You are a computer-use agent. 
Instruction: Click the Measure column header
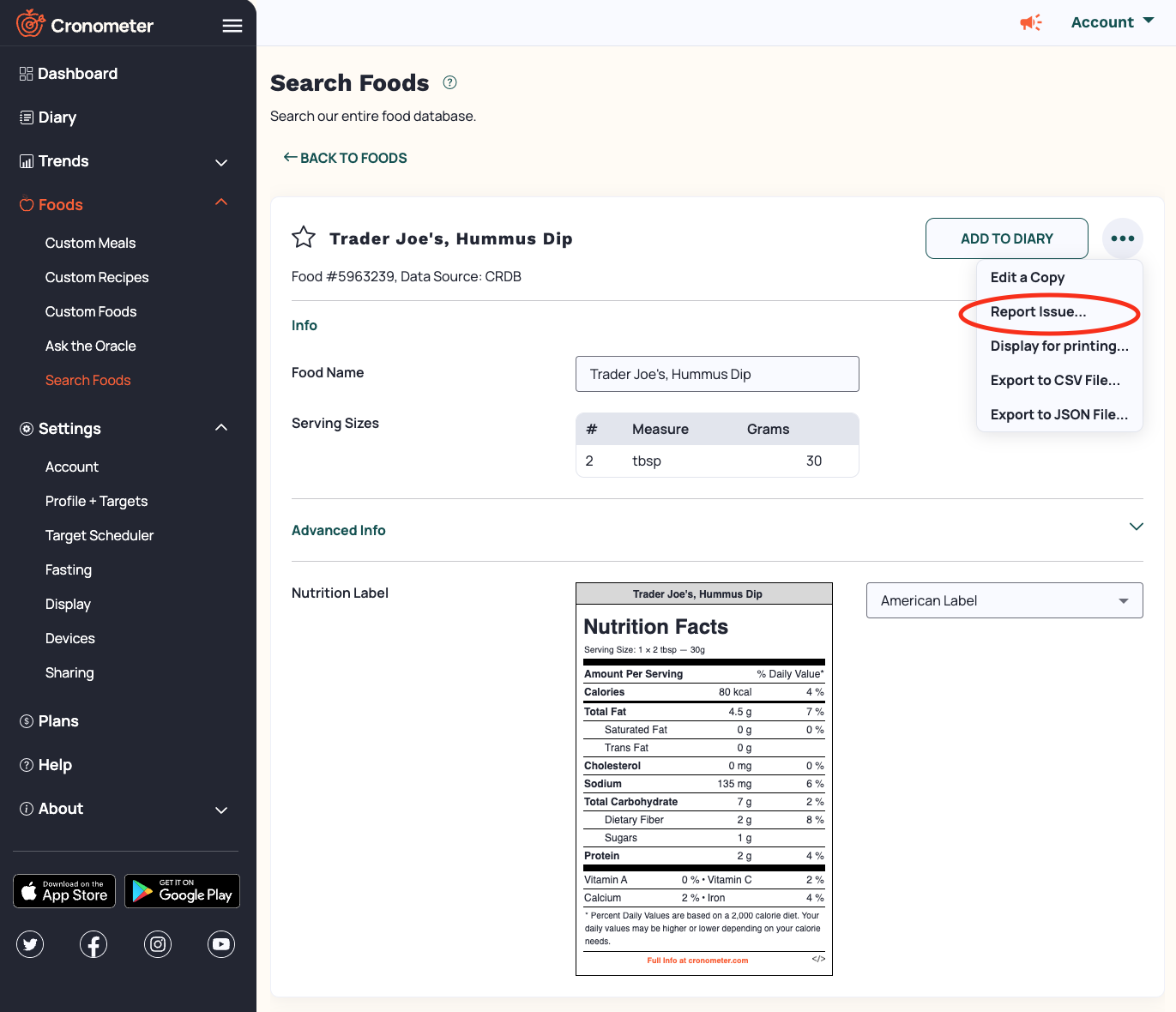pos(660,429)
